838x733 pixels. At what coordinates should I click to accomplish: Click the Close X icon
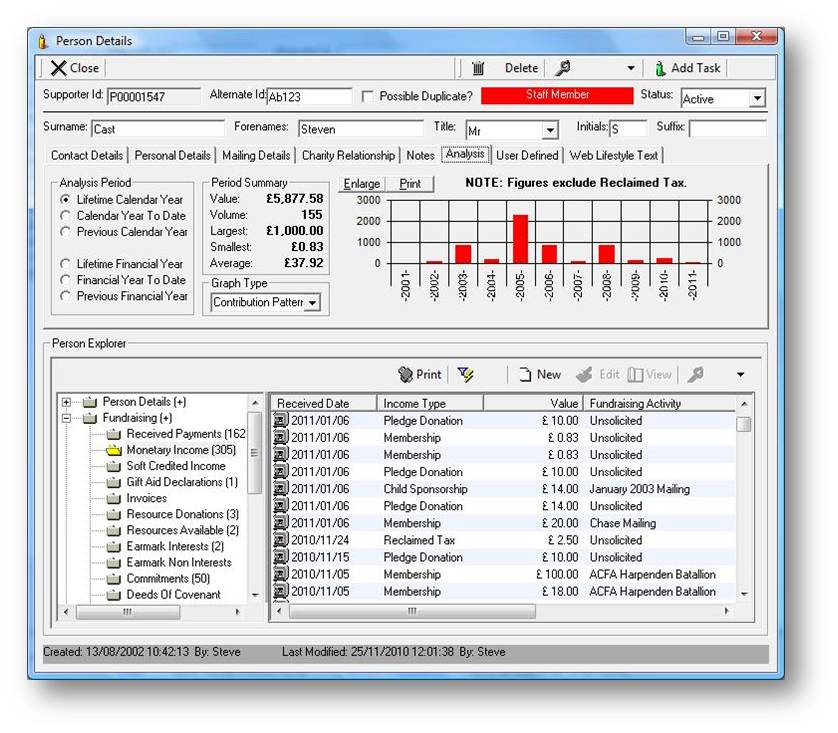(x=58, y=68)
